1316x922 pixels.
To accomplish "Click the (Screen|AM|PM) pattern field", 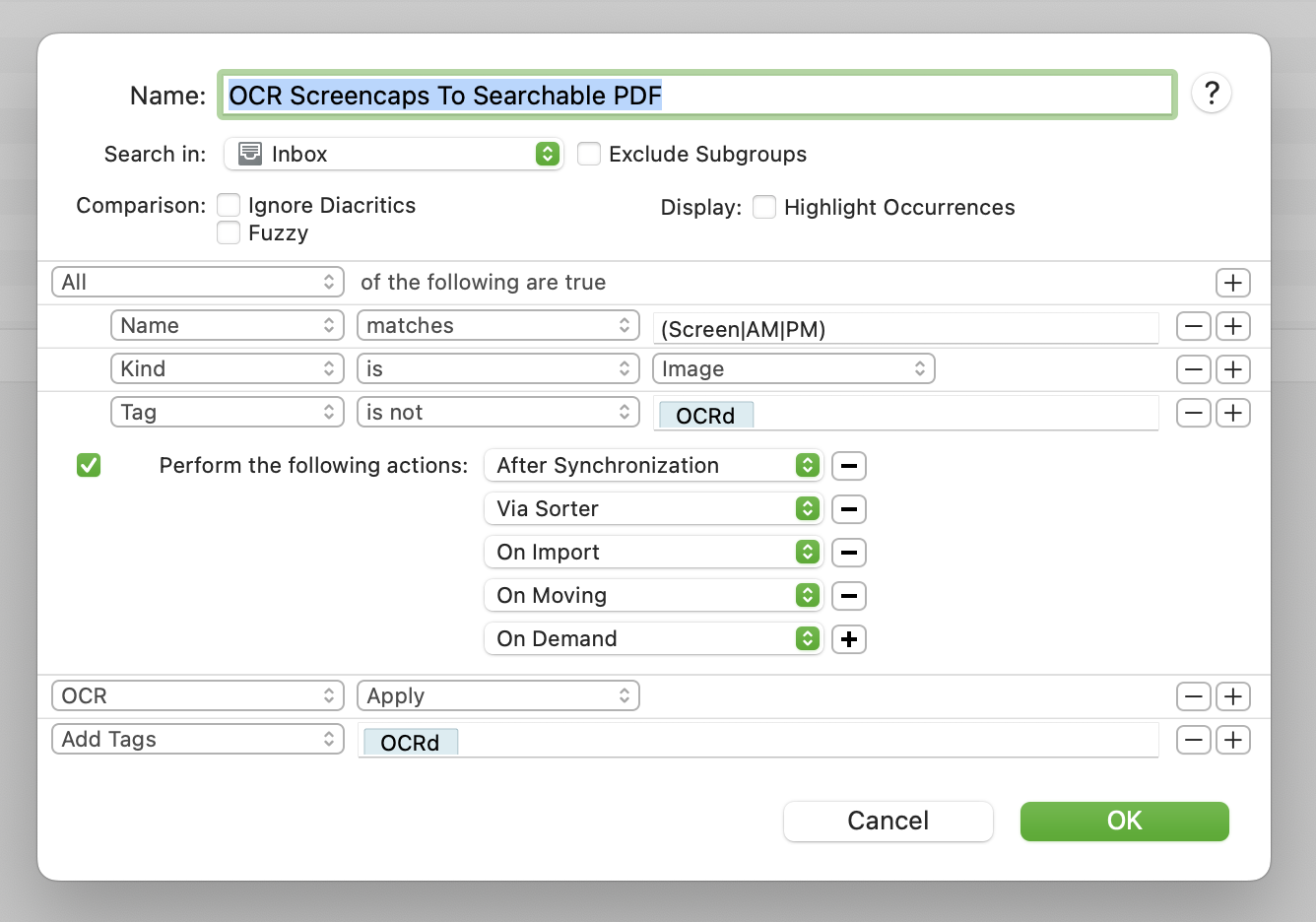I will 906,329.
